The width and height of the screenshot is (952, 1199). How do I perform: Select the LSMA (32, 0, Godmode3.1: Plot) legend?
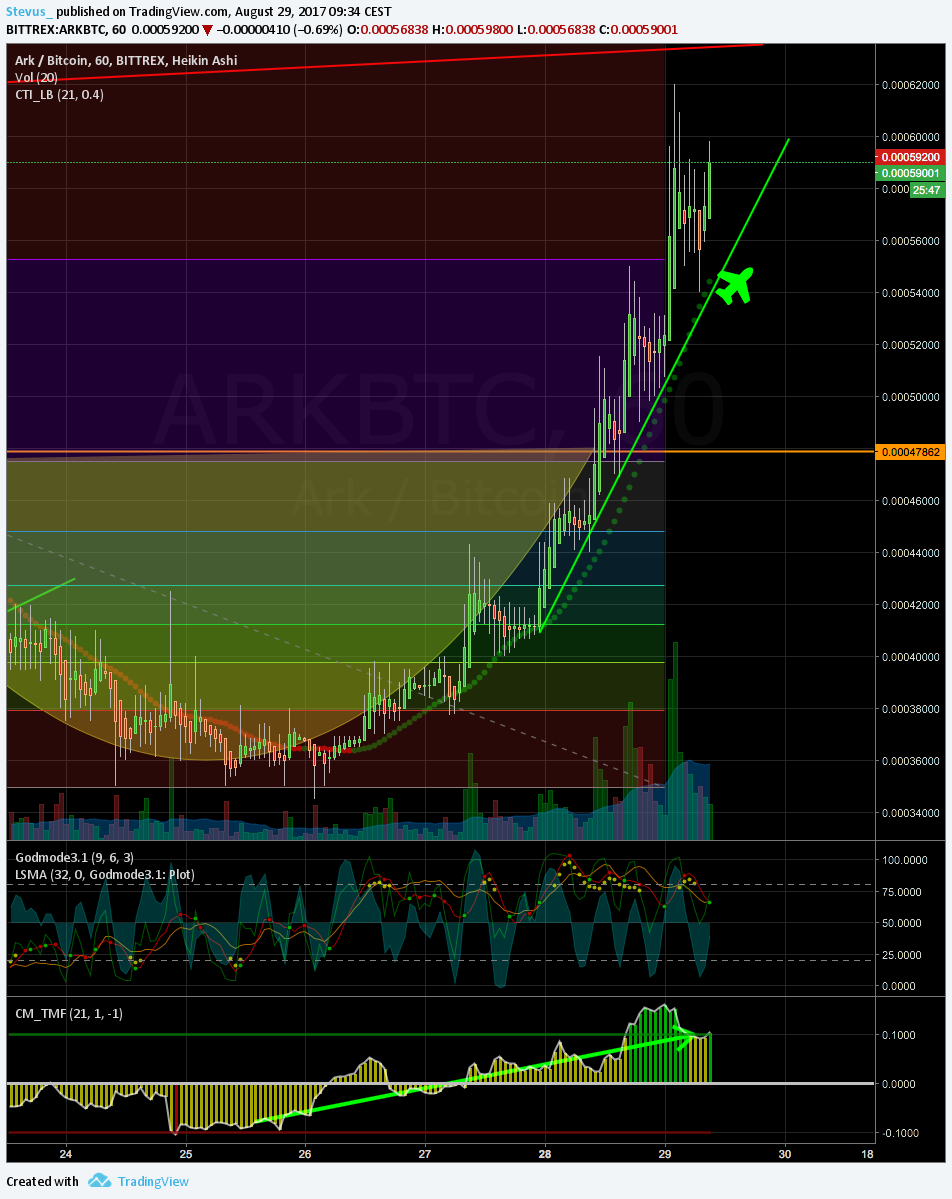105,874
